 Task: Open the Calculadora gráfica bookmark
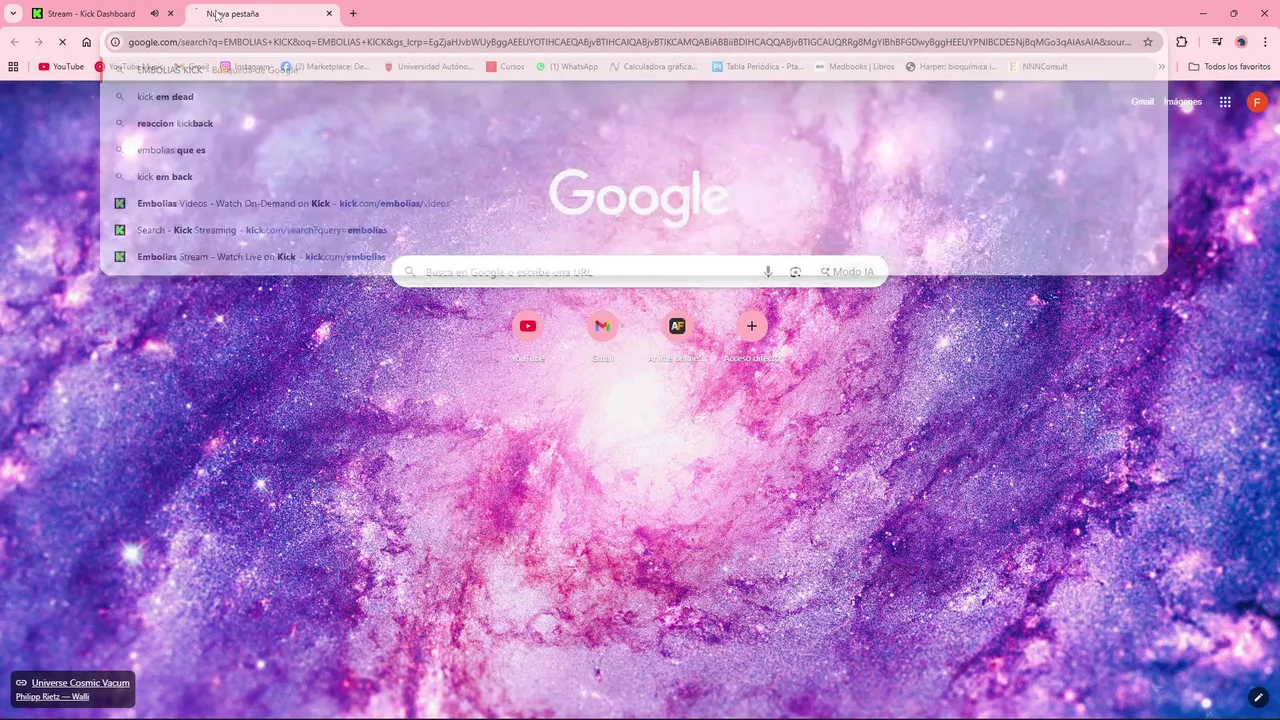(x=654, y=67)
